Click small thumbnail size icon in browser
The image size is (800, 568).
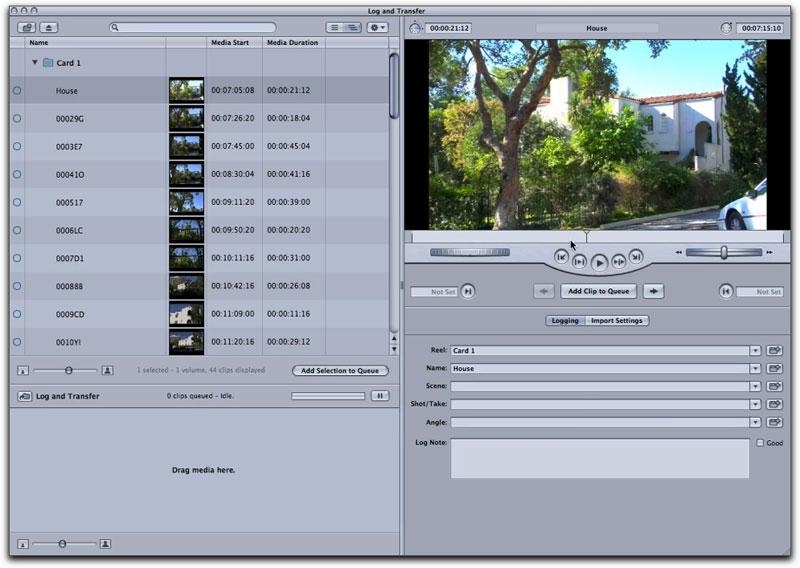(x=23, y=371)
